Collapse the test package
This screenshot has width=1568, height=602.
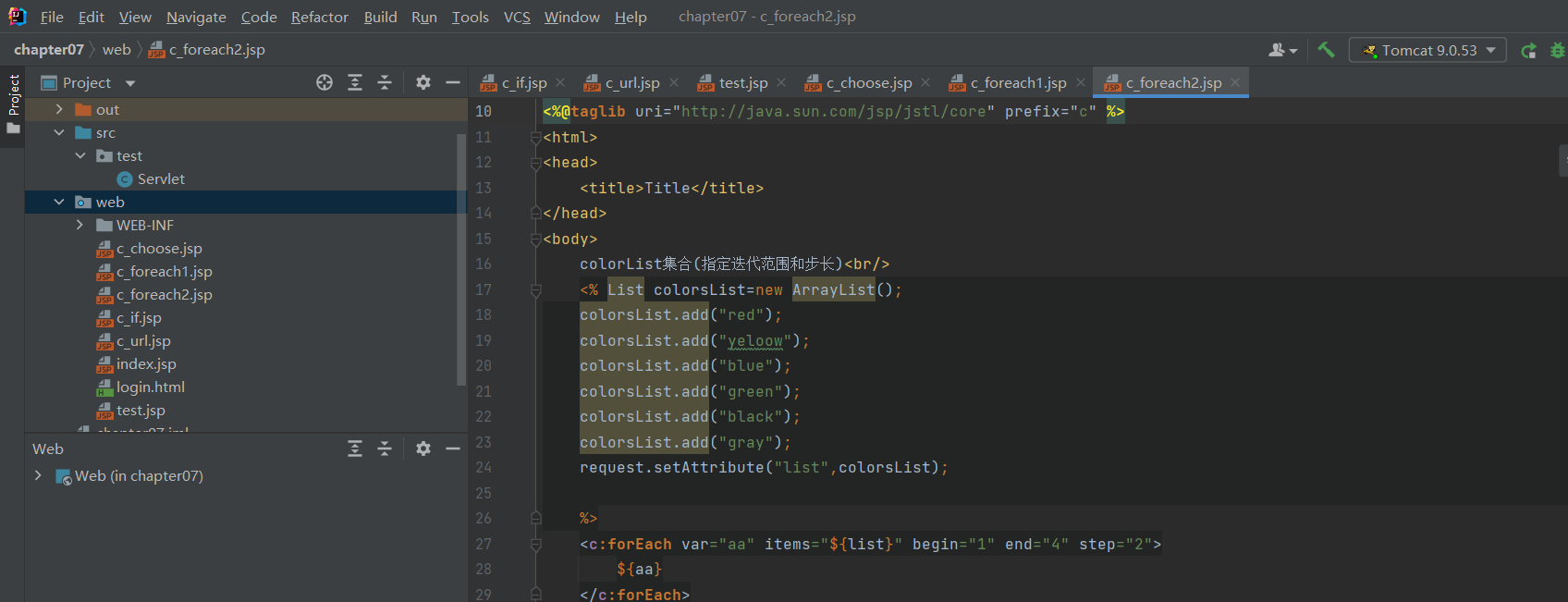pyautogui.click(x=80, y=155)
